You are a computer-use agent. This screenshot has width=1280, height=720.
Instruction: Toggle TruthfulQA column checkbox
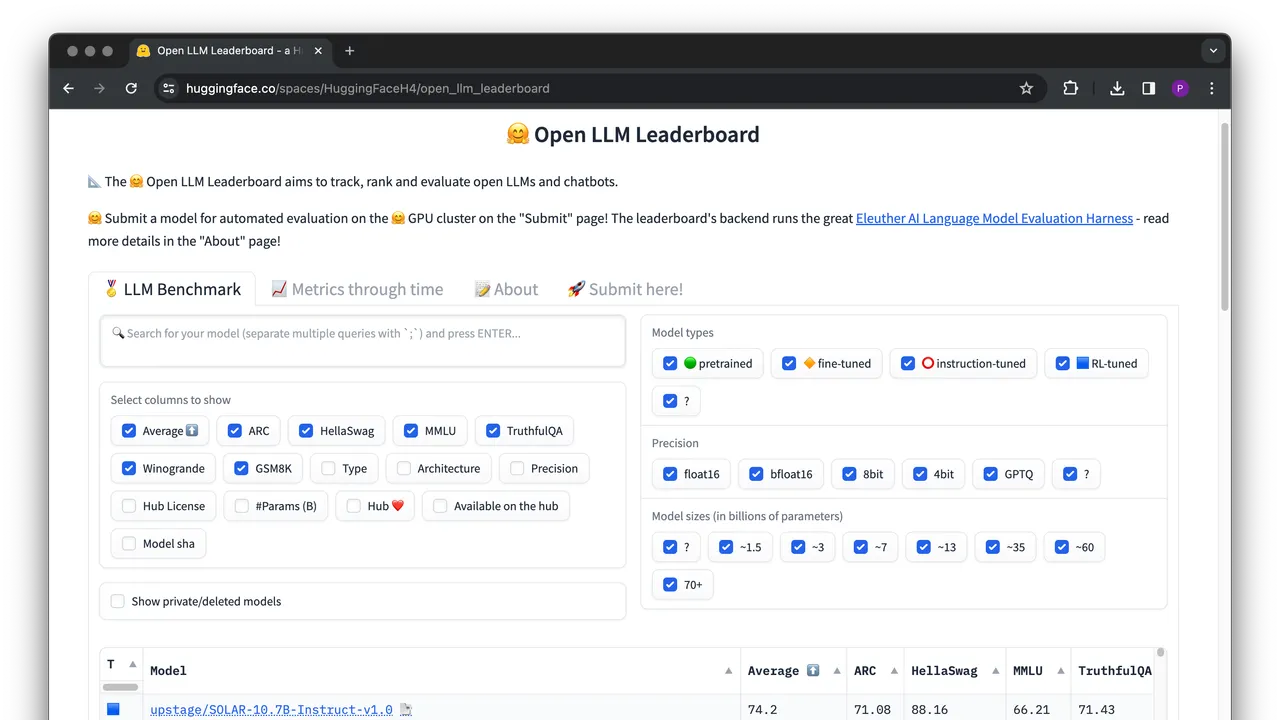pyautogui.click(x=492, y=431)
